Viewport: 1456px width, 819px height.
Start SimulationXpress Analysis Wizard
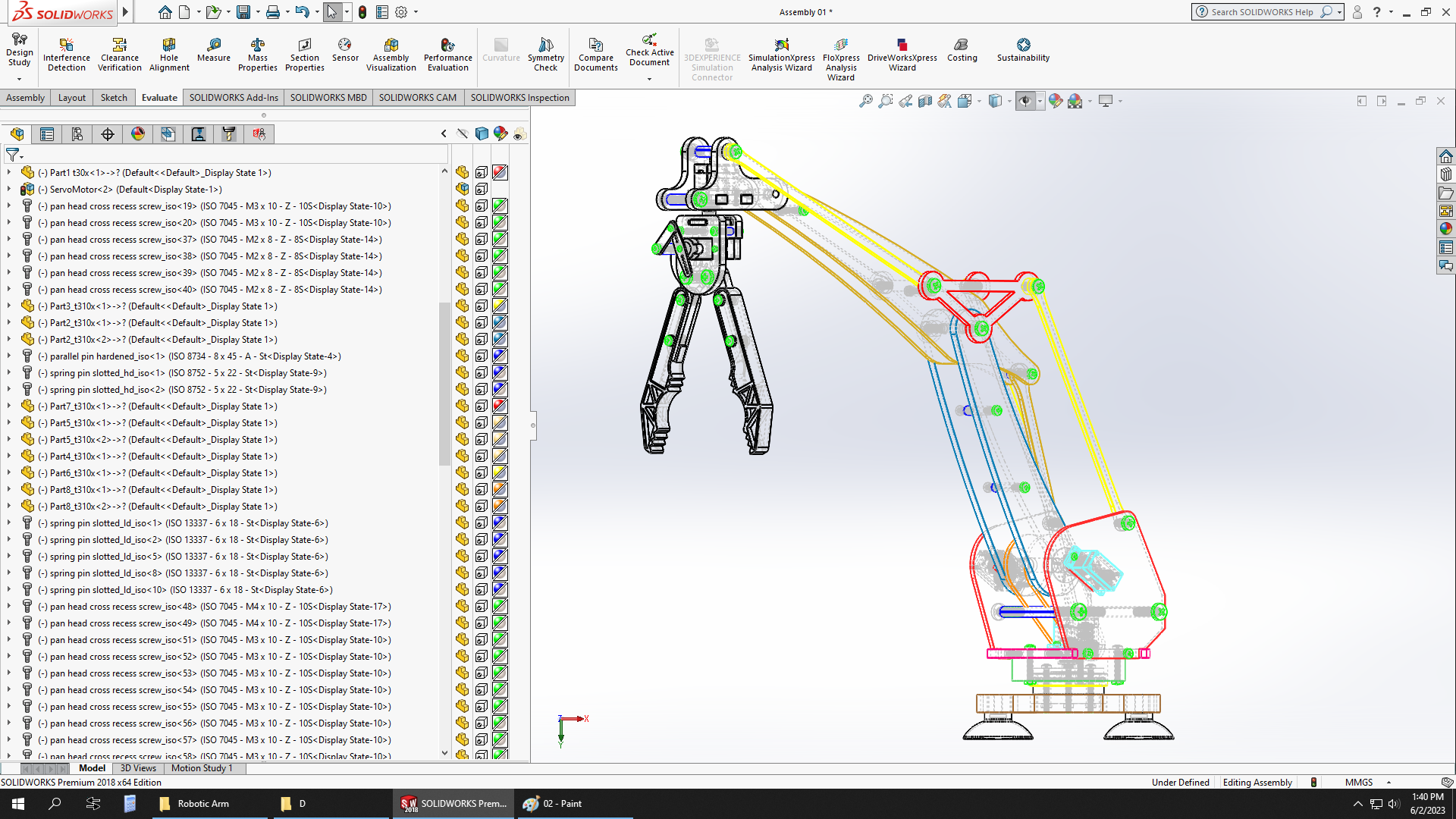(x=782, y=55)
